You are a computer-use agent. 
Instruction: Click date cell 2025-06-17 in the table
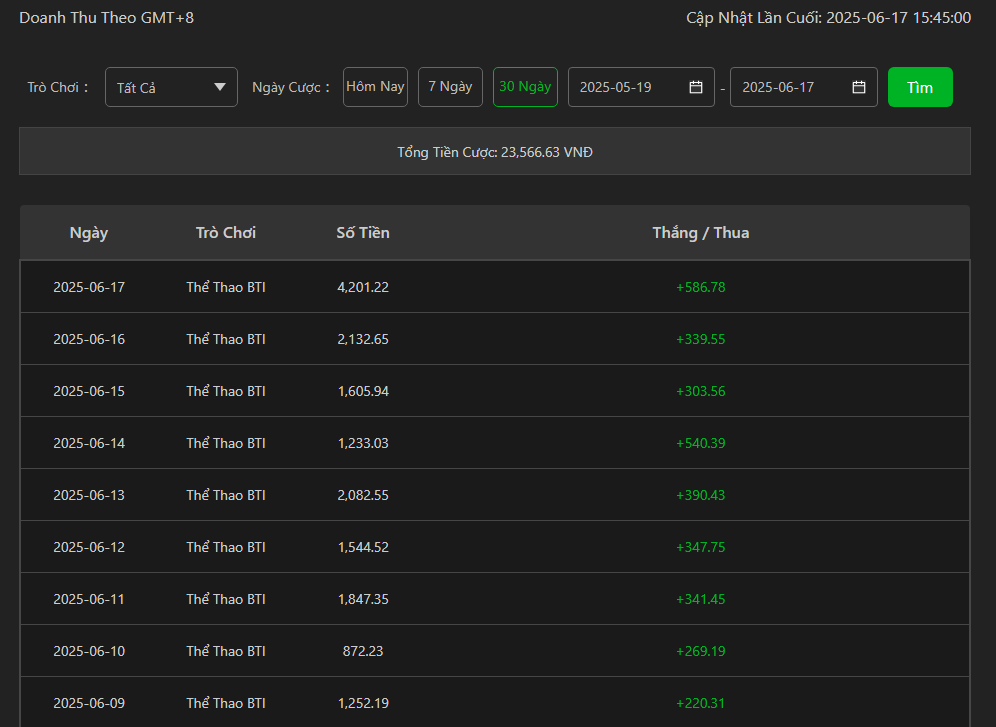click(89, 287)
